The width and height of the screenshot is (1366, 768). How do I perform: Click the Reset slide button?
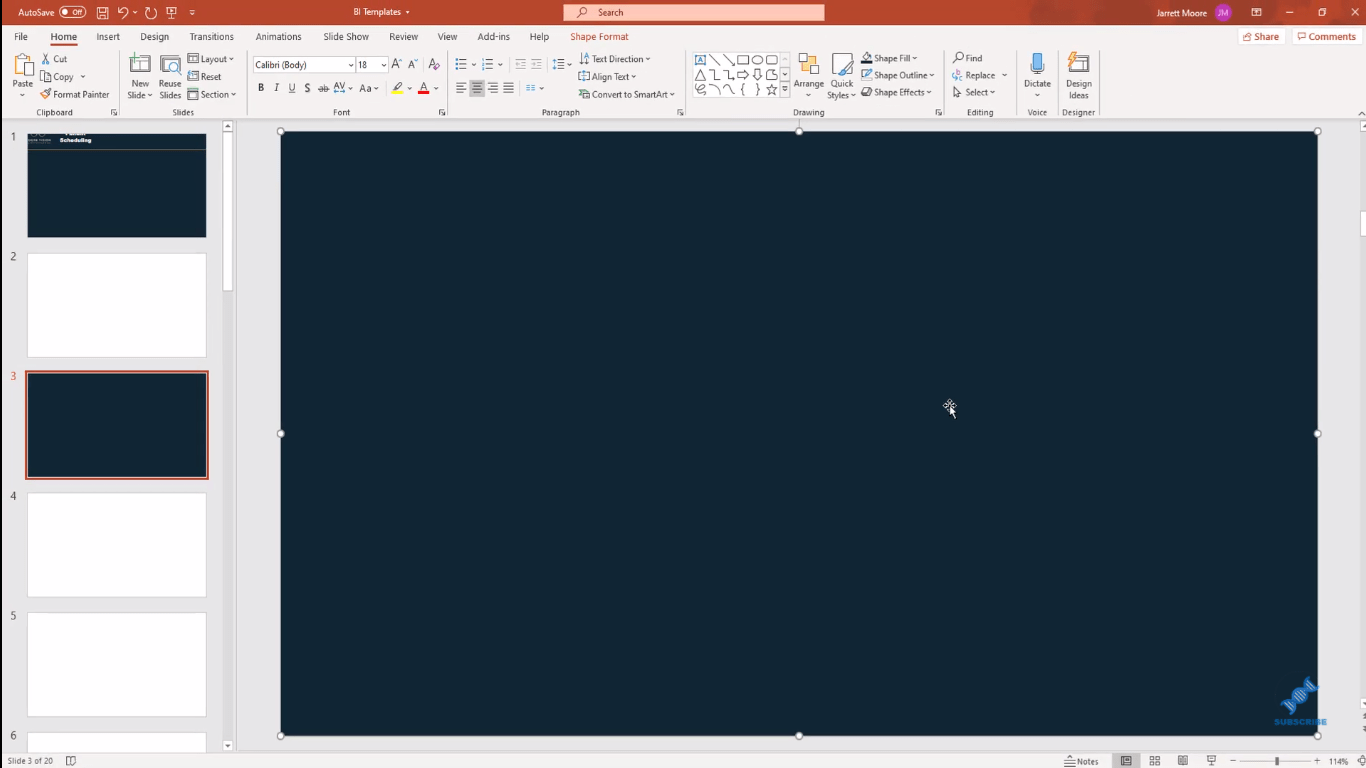pos(205,77)
